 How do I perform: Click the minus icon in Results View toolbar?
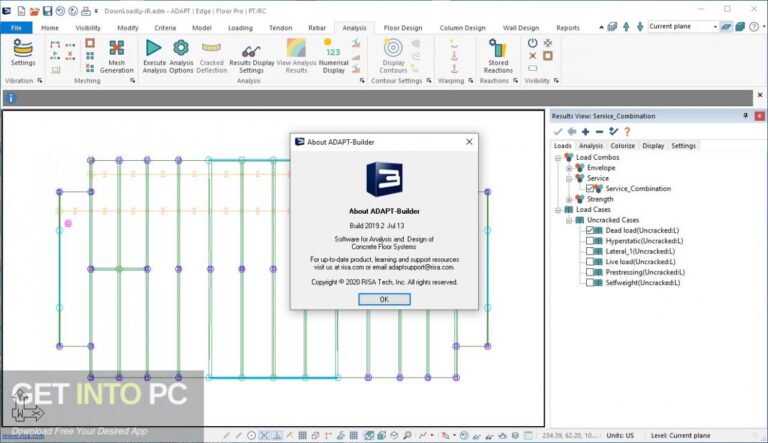coord(599,131)
